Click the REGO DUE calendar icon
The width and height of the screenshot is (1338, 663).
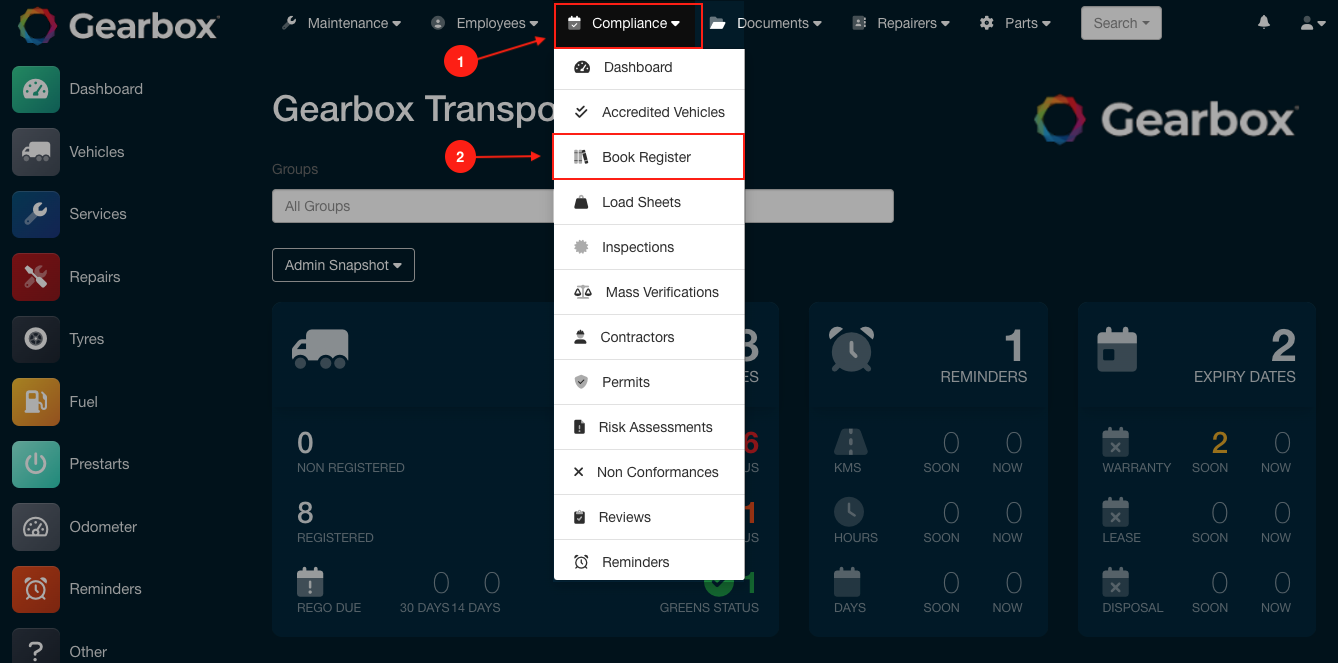coord(310,582)
